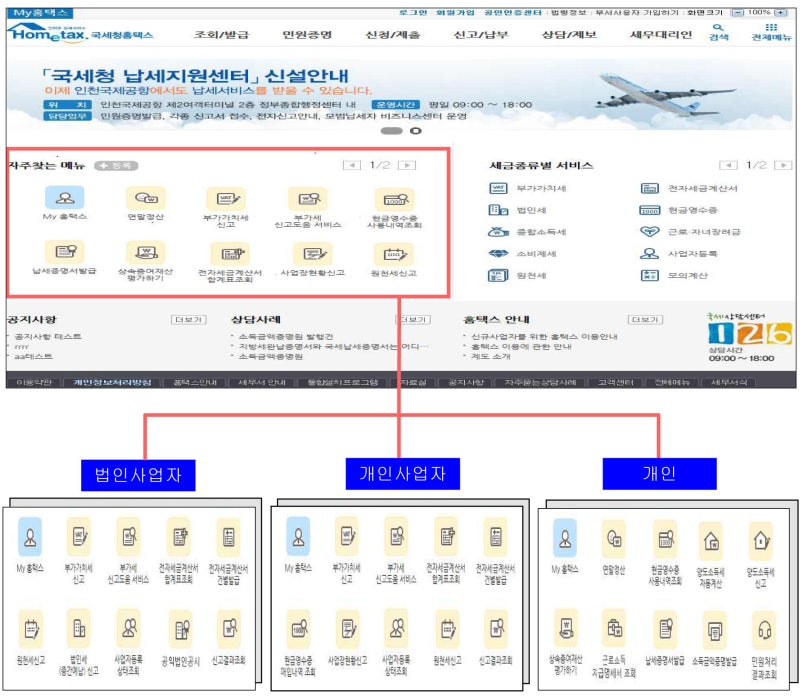
Task: Decrease screen size with minus button
Action: tap(737, 12)
